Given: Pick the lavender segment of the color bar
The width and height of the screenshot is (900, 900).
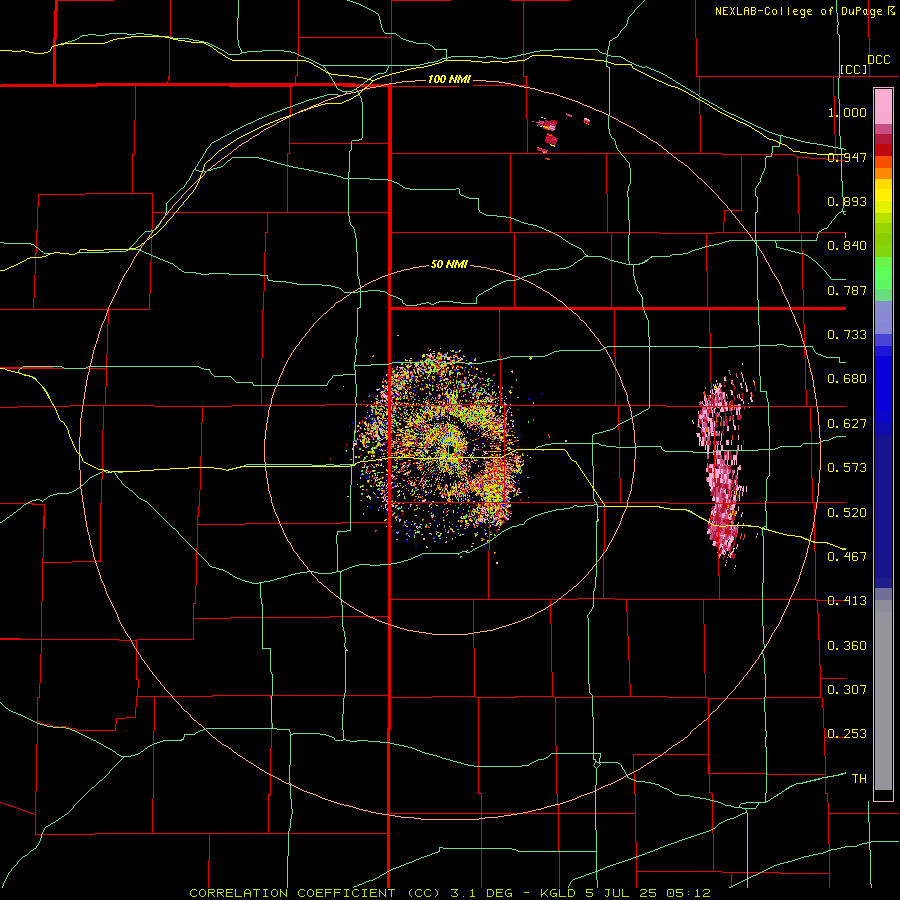Looking at the screenshot, I should click(x=883, y=317).
